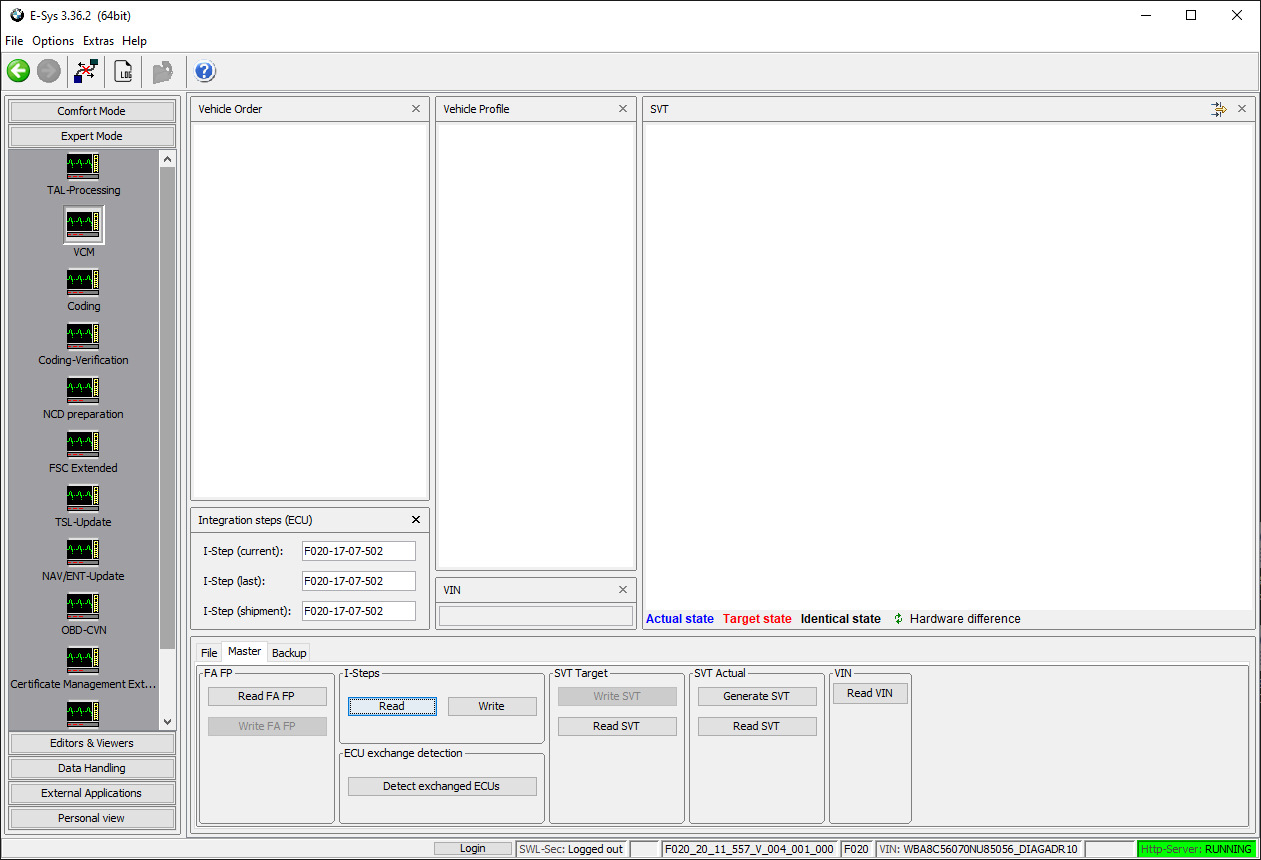Click the 'Actual state' legend text
This screenshot has width=1261, height=860.
[x=680, y=619]
